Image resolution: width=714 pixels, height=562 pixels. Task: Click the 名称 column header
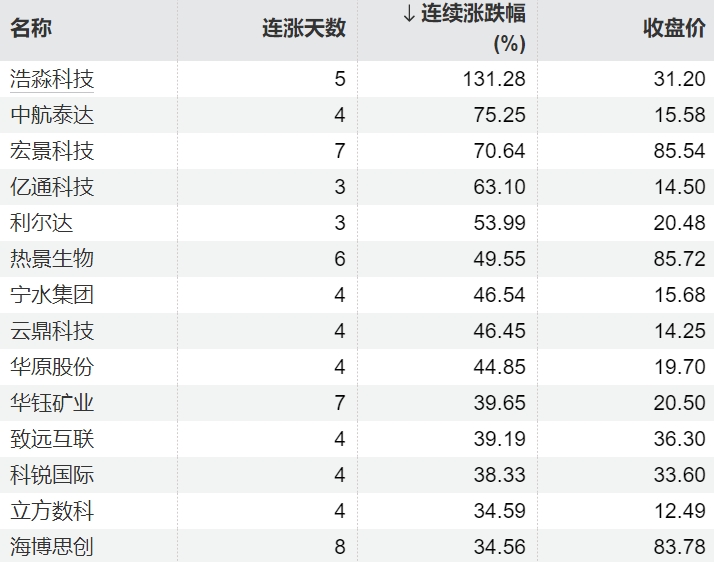[31, 28]
